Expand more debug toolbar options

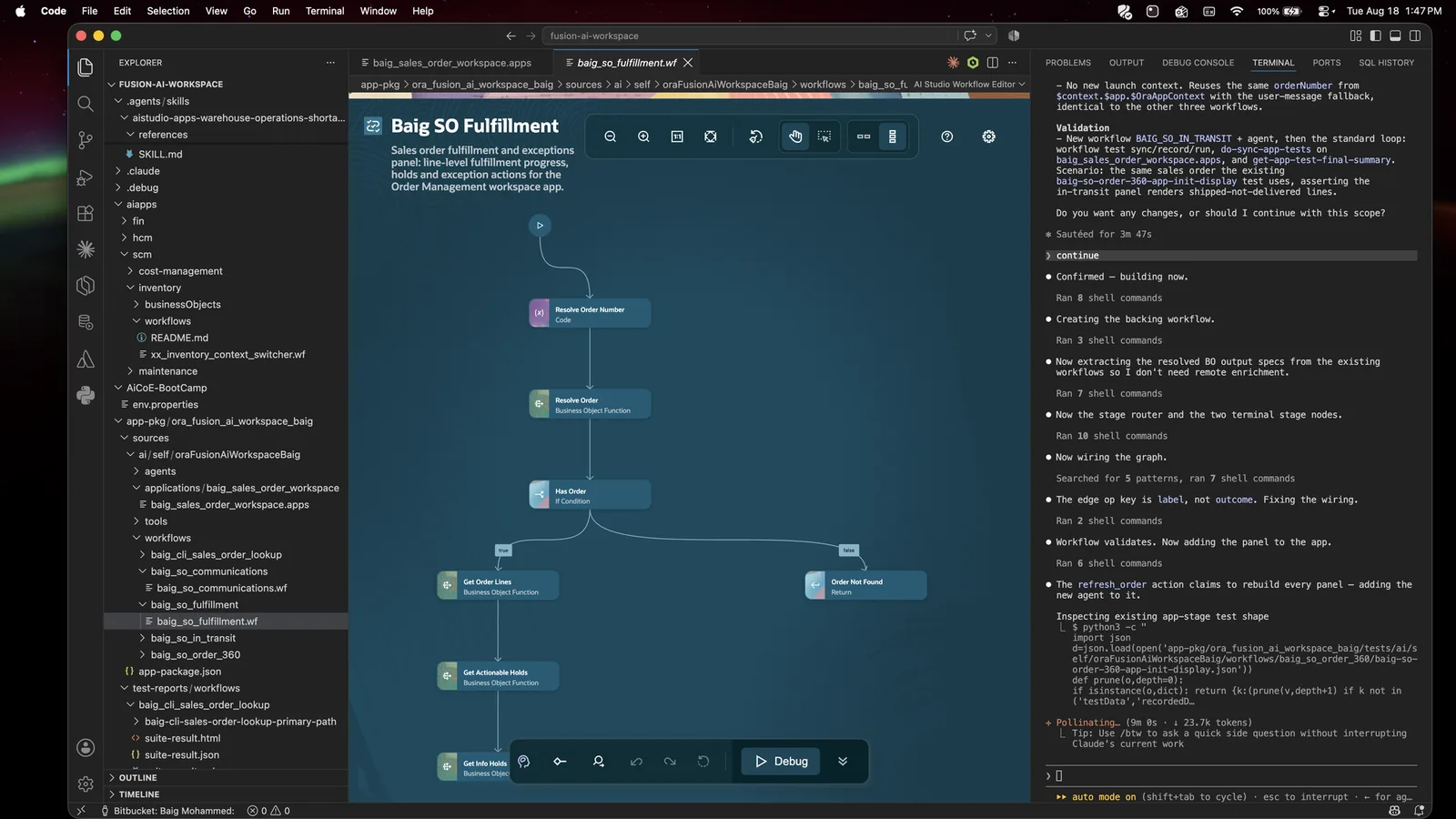coord(843,762)
